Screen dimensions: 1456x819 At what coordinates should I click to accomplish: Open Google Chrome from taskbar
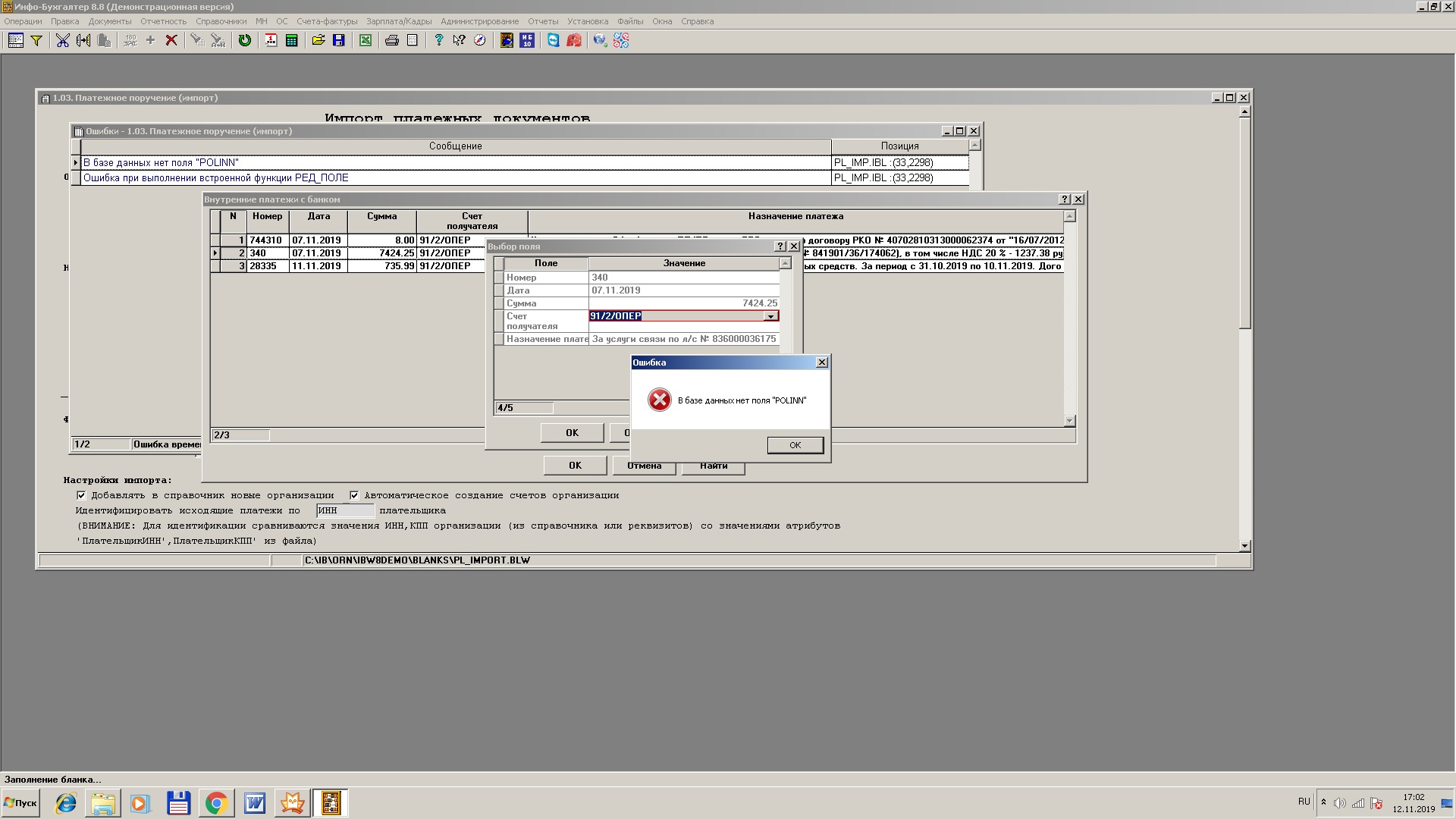pos(216,803)
